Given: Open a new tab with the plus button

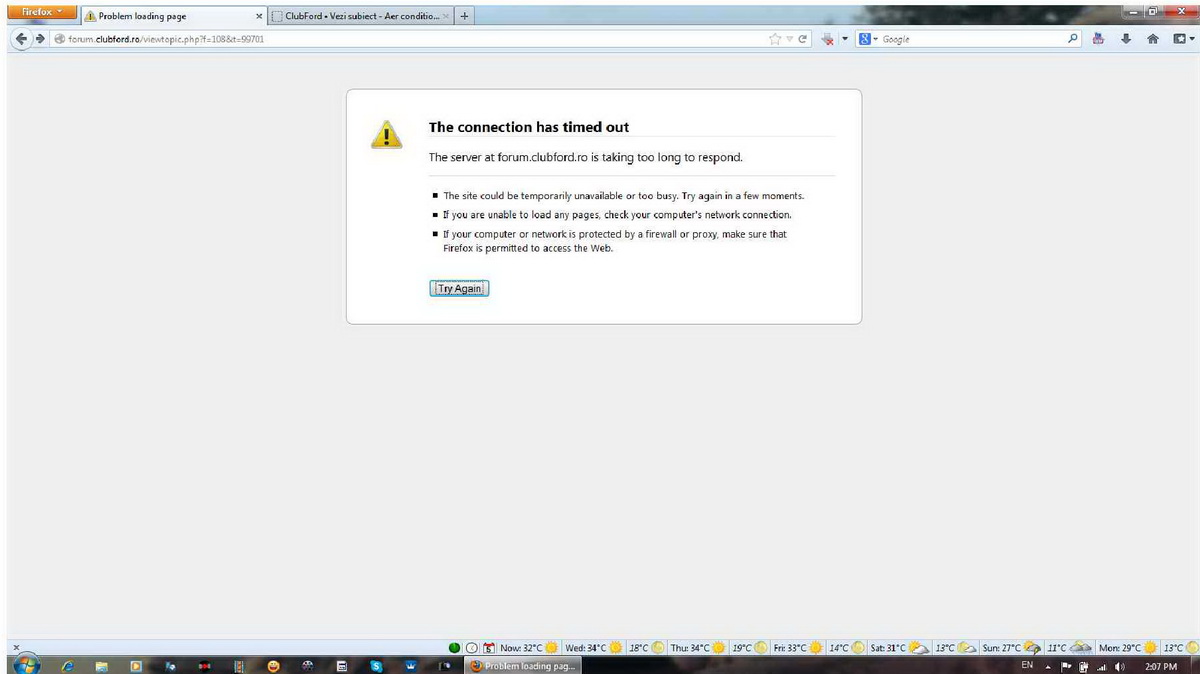Looking at the screenshot, I should click(x=465, y=16).
